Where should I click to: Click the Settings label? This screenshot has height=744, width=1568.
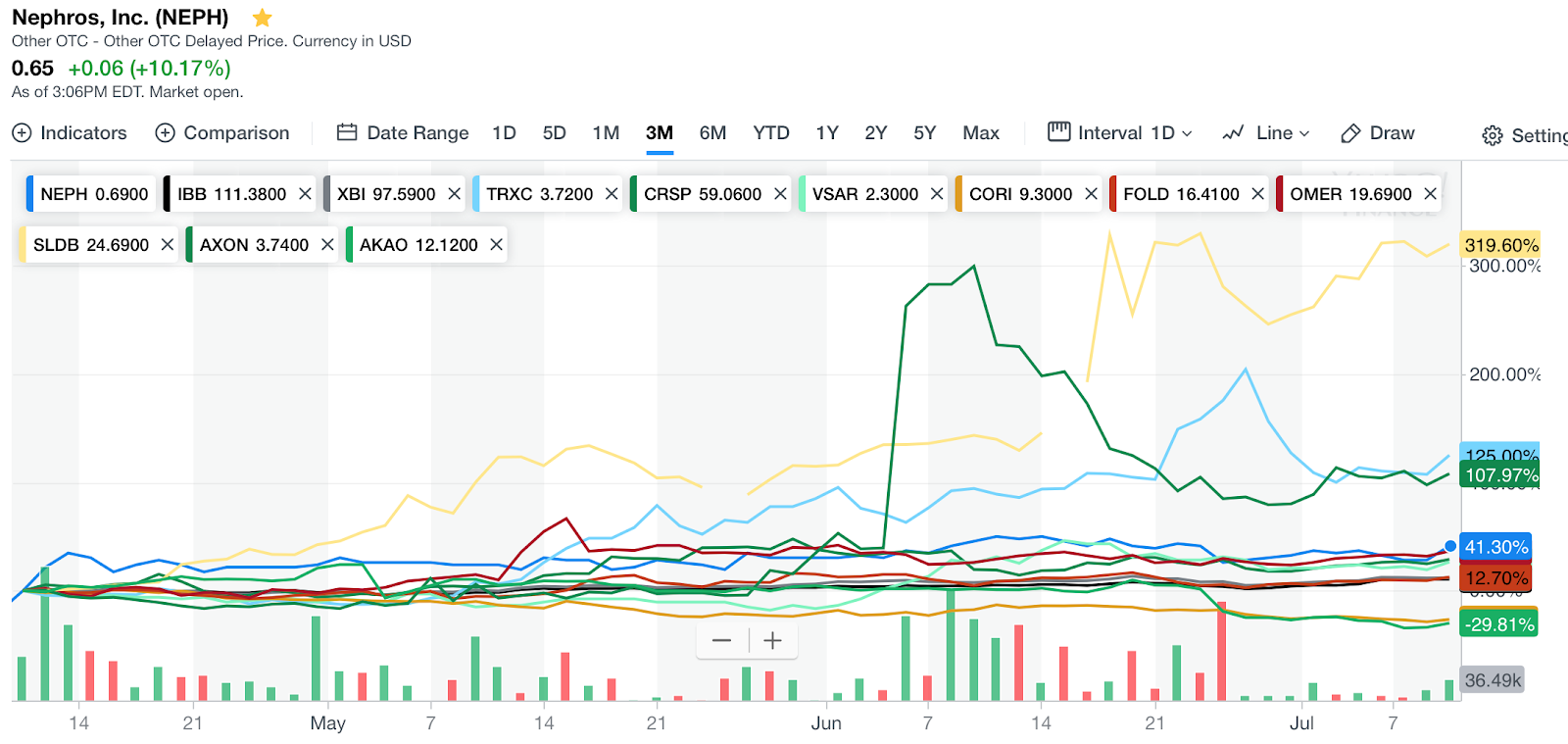pos(1539,135)
